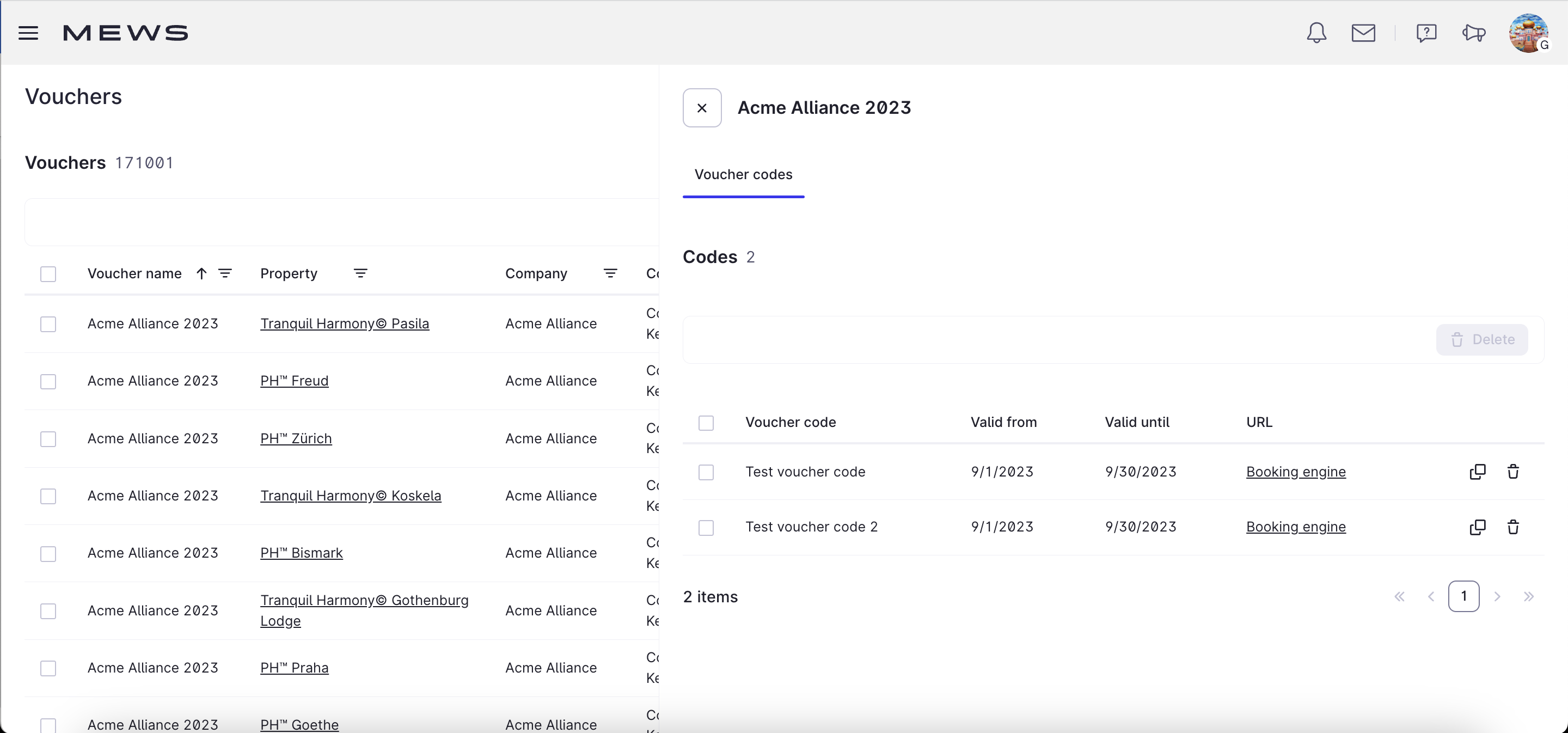
Task: Click the megaphone announcements icon
Action: pyautogui.click(x=1474, y=33)
